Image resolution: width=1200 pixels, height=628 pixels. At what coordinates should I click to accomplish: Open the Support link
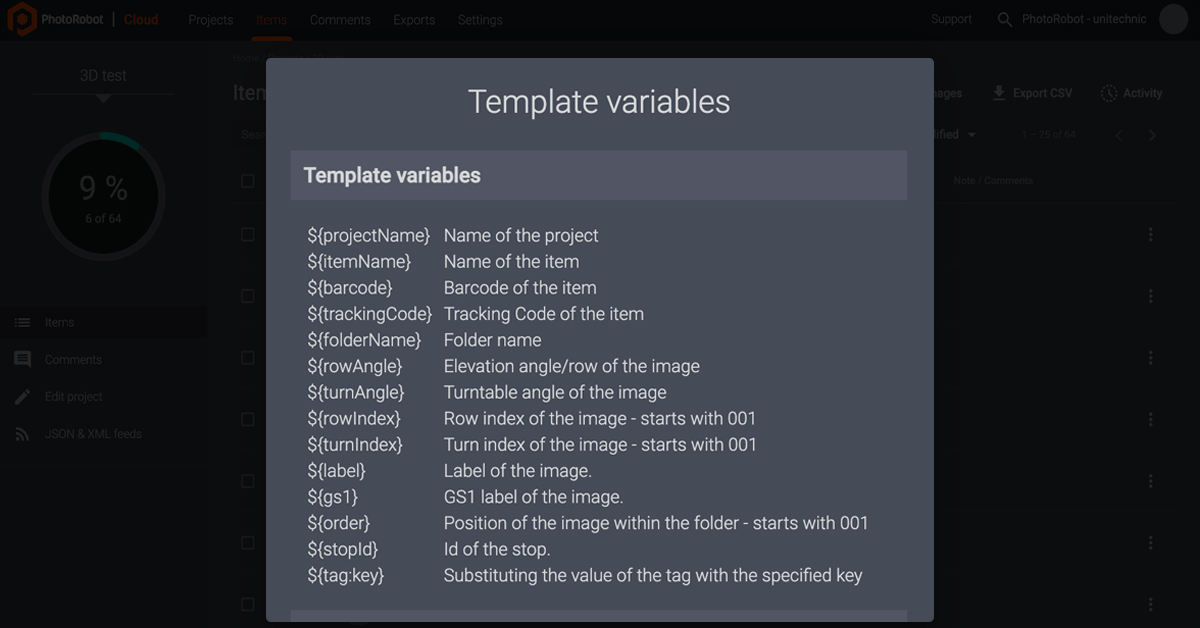tap(951, 20)
